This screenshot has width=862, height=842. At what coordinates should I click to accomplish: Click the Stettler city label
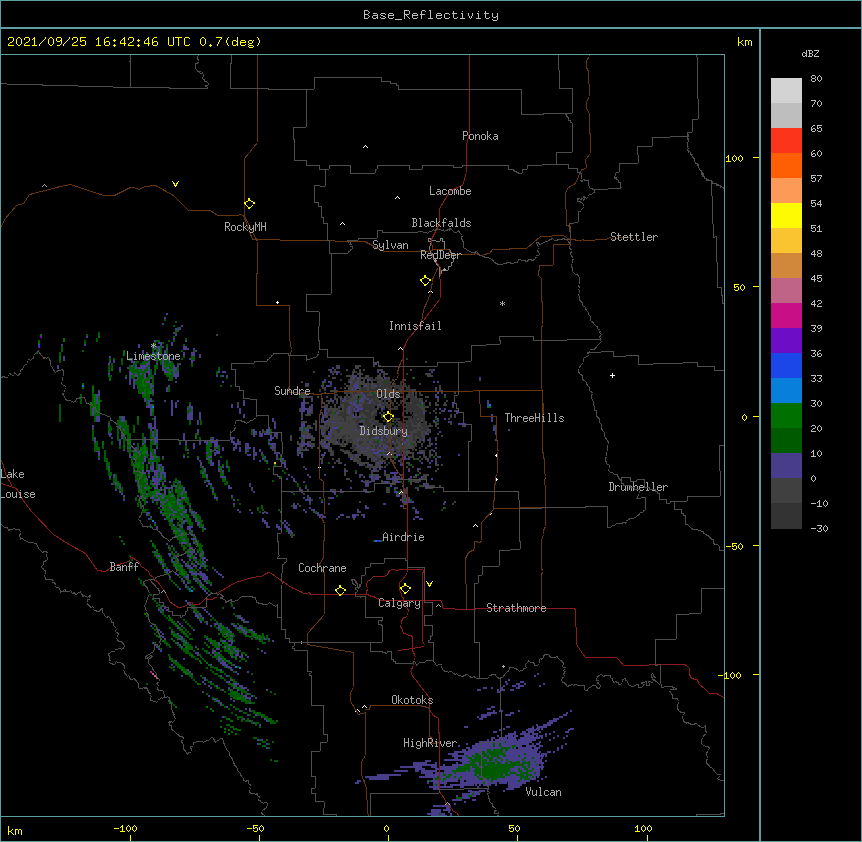click(x=634, y=237)
